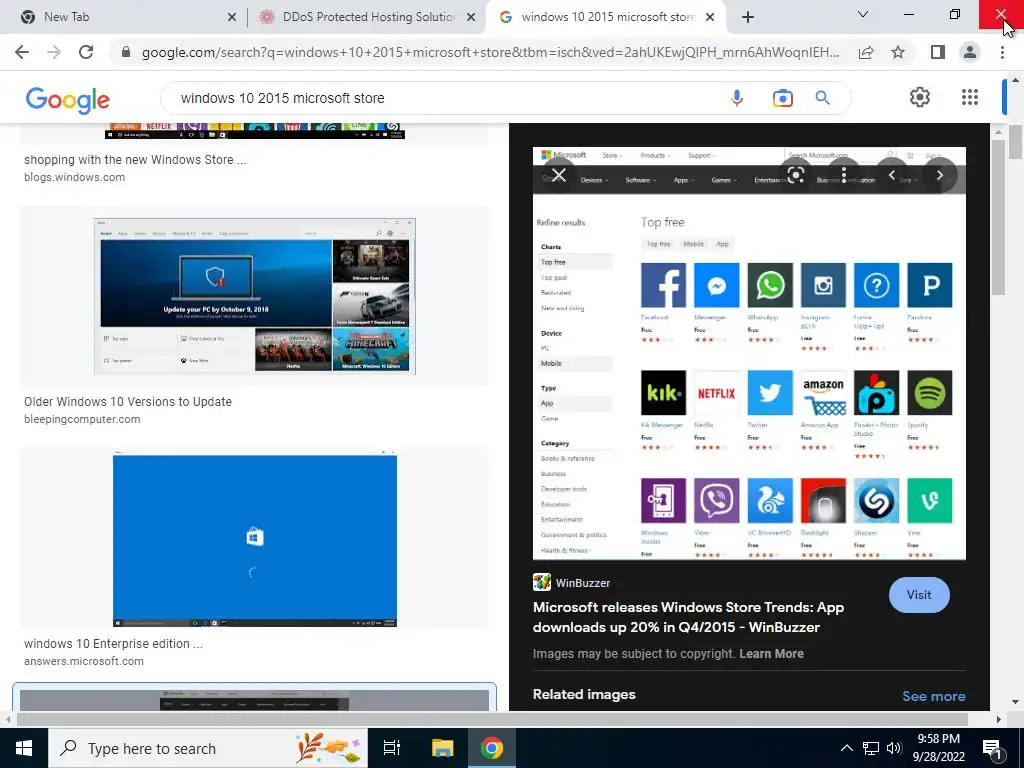1024x768 pixels.
Task: Open tab search dropdown chevron
Action: tap(863, 14)
